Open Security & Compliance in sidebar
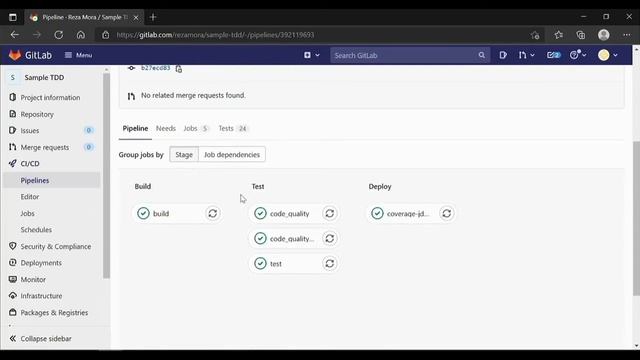The image size is (640, 360). [x=56, y=247]
